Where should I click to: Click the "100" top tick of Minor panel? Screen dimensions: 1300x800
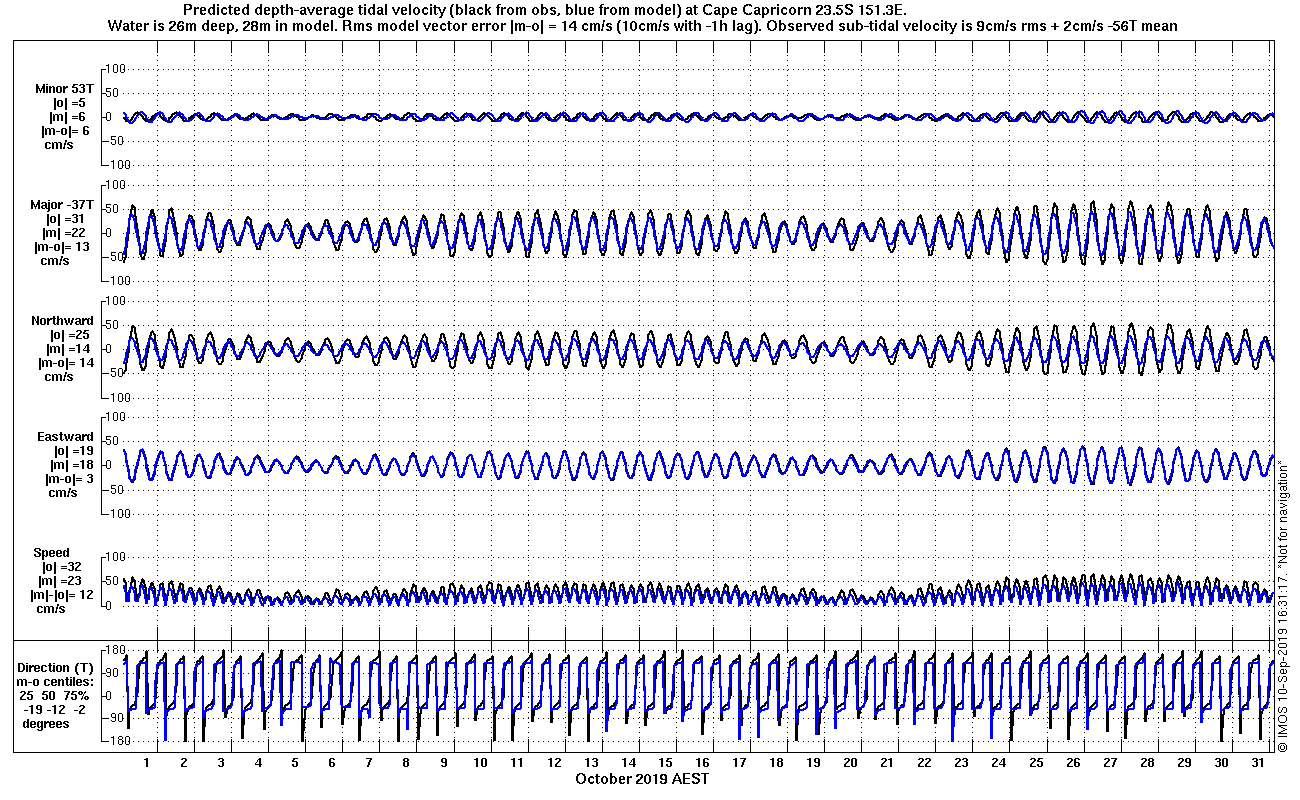[114, 69]
